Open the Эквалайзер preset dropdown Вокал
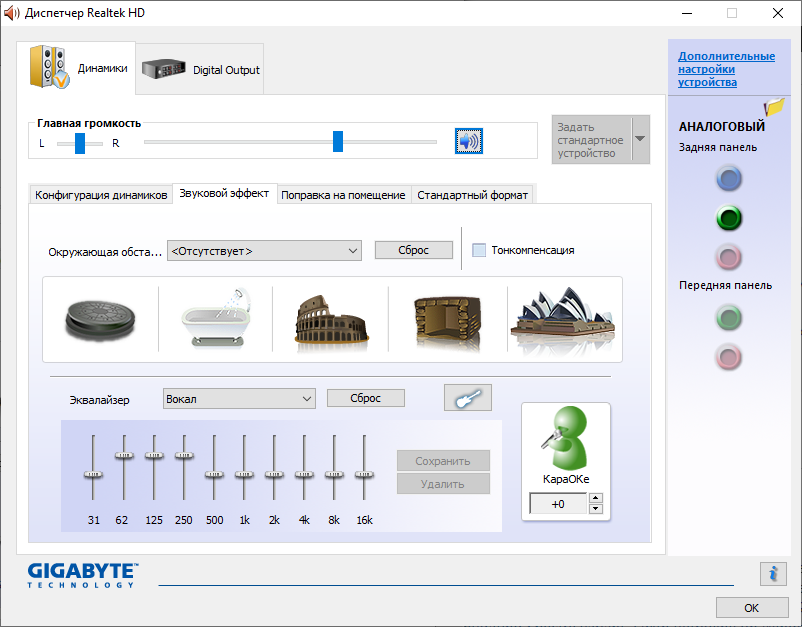Viewport: 802px width, 627px height. pos(239,398)
